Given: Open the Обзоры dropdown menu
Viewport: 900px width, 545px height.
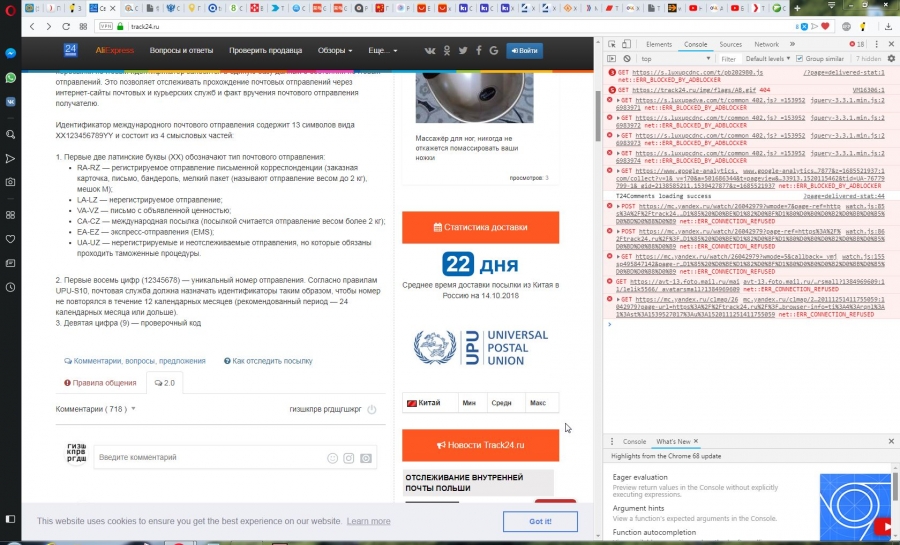Looking at the screenshot, I should tap(335, 50).
